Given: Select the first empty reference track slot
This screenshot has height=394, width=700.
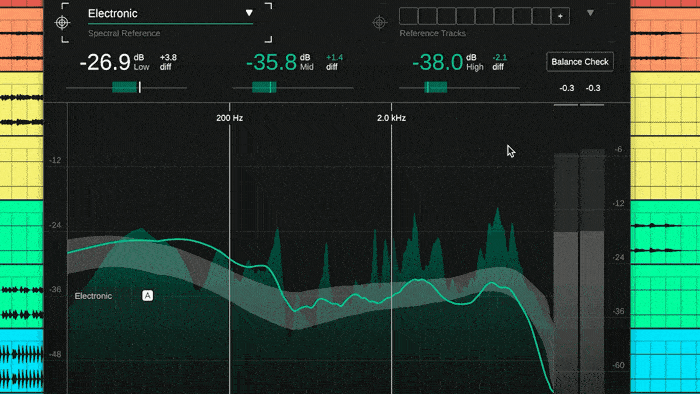Looking at the screenshot, I should (408, 16).
